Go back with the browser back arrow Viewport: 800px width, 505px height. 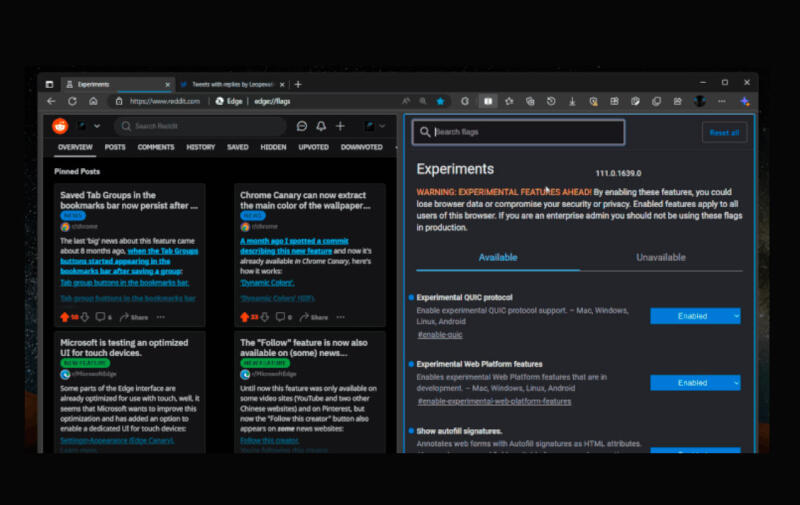51,101
